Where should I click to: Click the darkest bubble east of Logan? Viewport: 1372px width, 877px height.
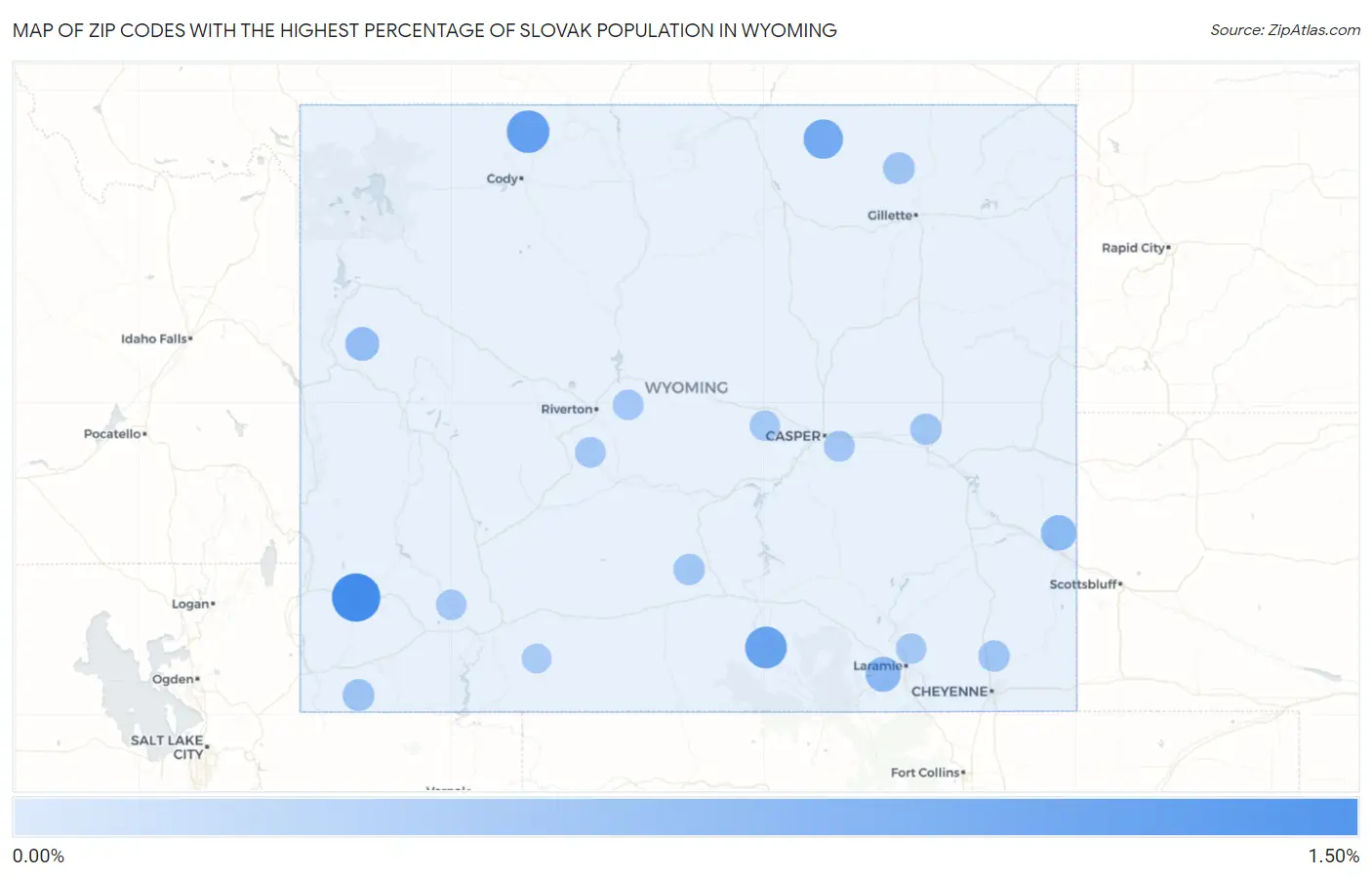click(x=356, y=598)
